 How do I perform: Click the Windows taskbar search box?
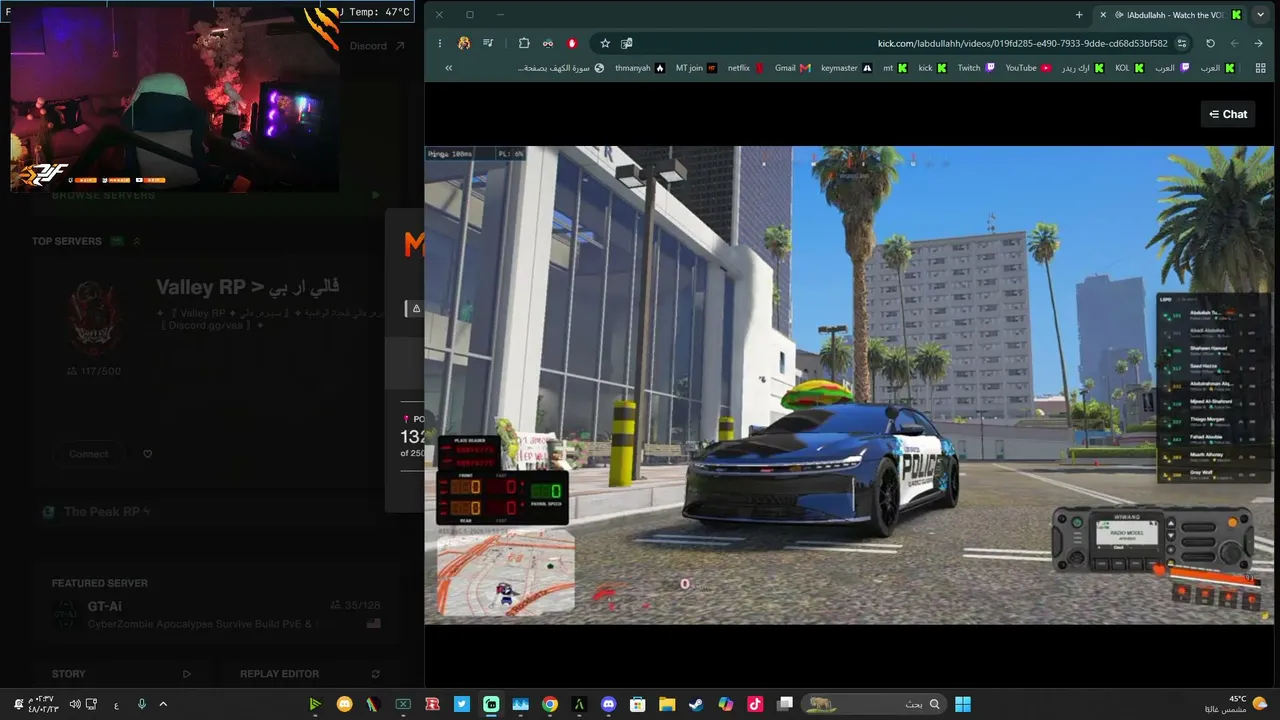coord(873,704)
